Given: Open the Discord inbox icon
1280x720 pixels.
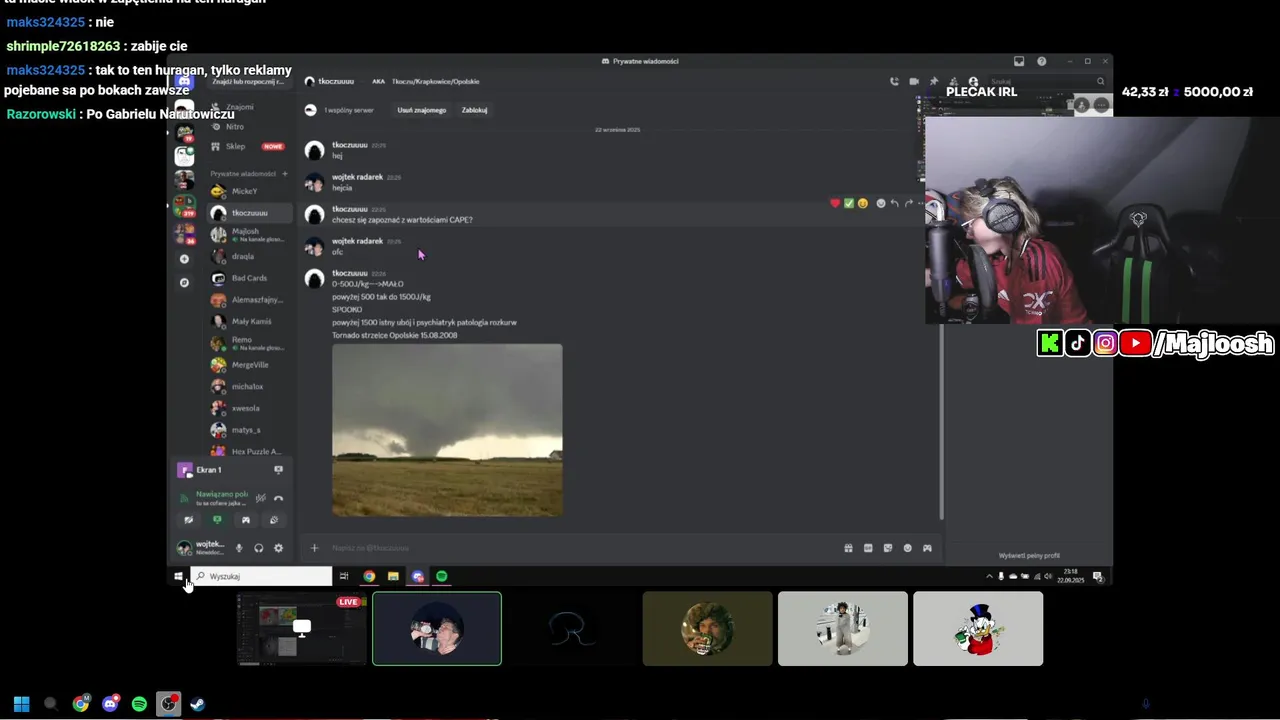Looking at the screenshot, I should 1019,61.
